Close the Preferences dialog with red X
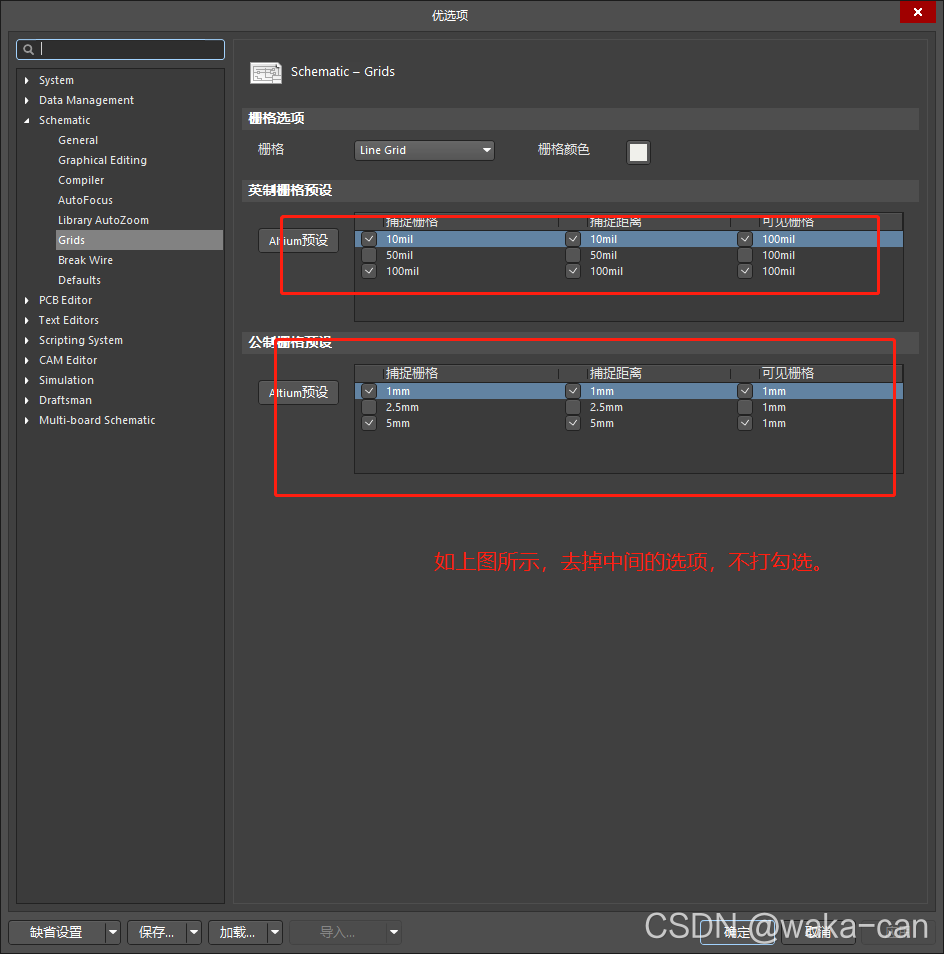Image resolution: width=944 pixels, height=954 pixels. [x=917, y=12]
